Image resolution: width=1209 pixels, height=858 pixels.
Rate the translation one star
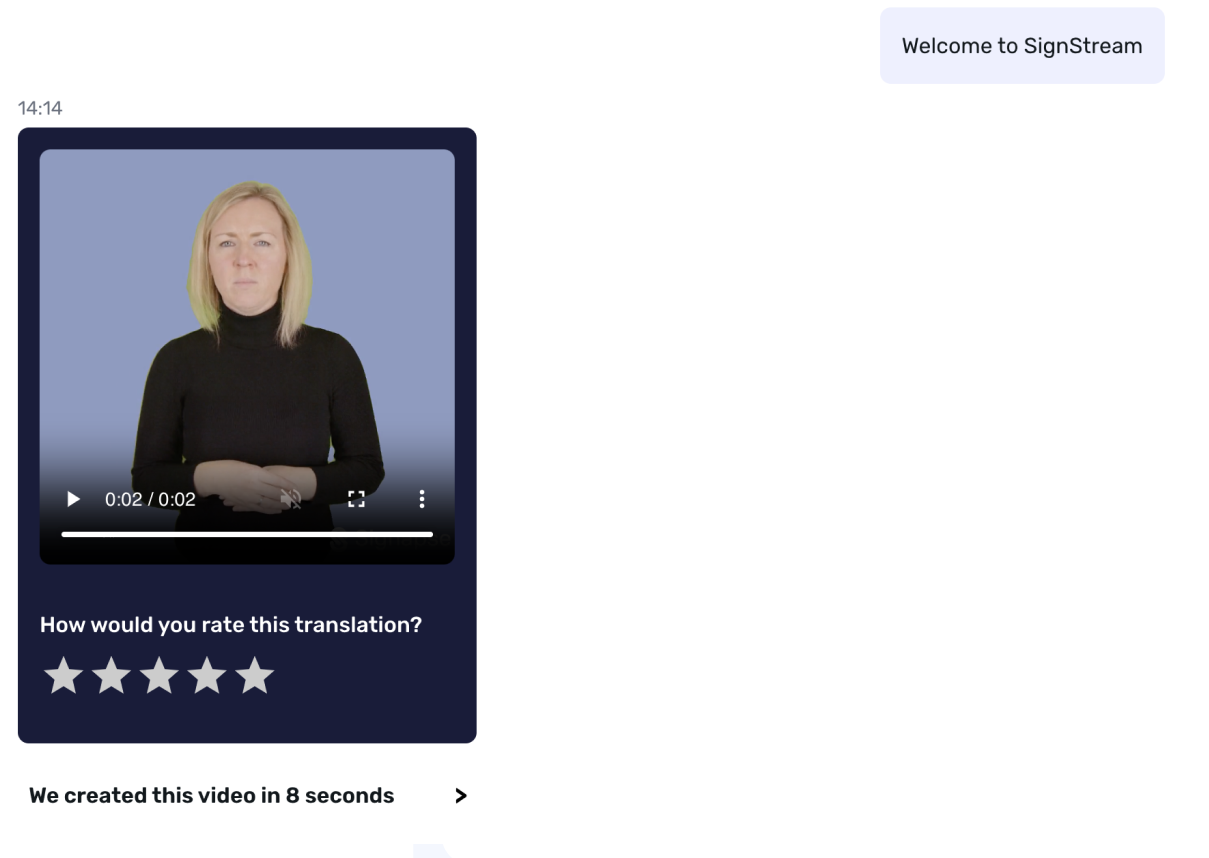click(x=63, y=676)
